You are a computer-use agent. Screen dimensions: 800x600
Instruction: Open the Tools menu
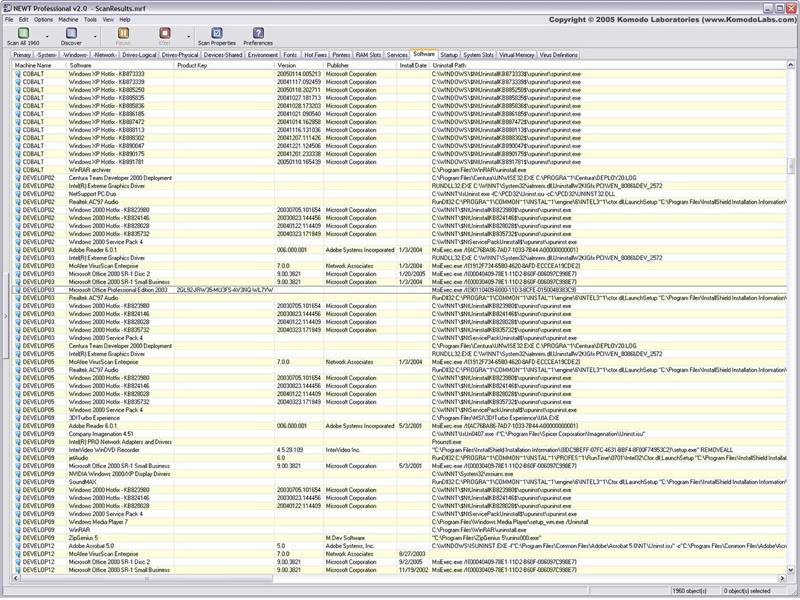tap(91, 19)
